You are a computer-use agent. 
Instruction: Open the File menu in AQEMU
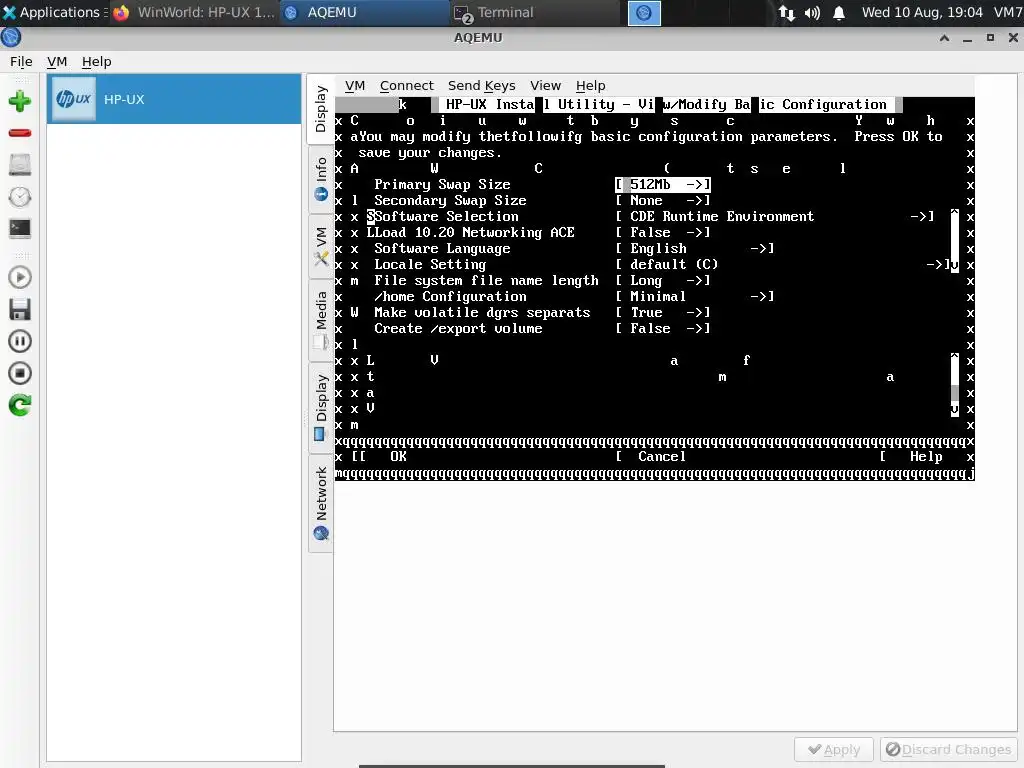click(x=21, y=61)
